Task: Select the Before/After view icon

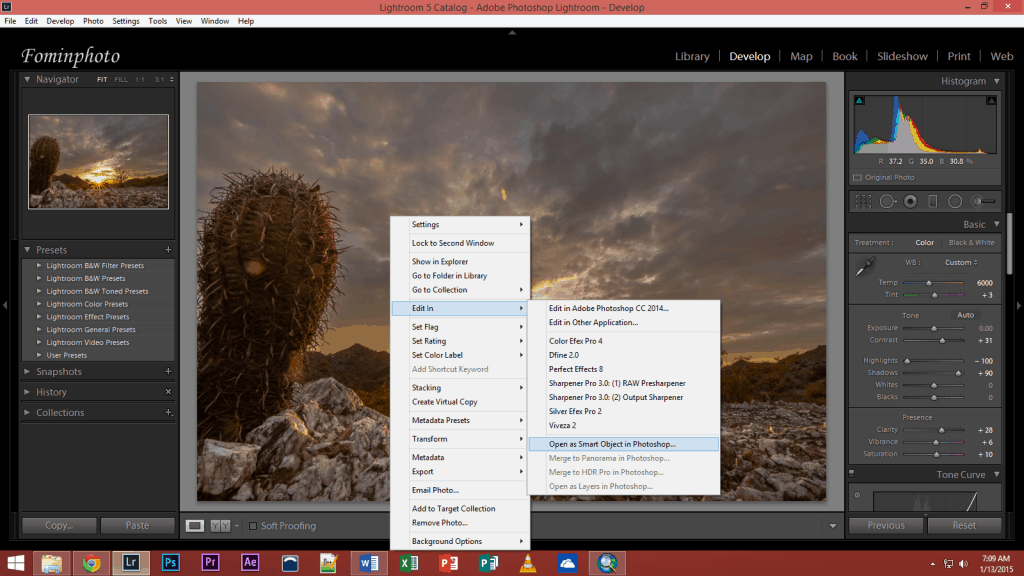Action: pyautogui.click(x=220, y=526)
